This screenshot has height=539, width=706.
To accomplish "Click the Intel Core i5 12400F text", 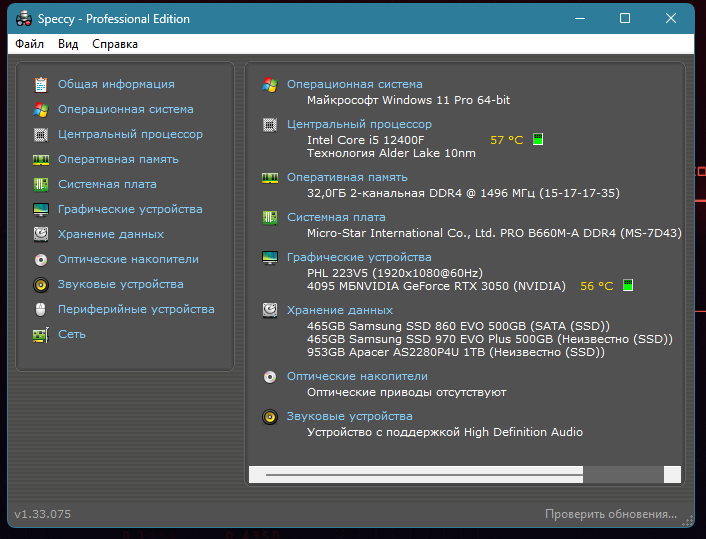I will (x=366, y=140).
